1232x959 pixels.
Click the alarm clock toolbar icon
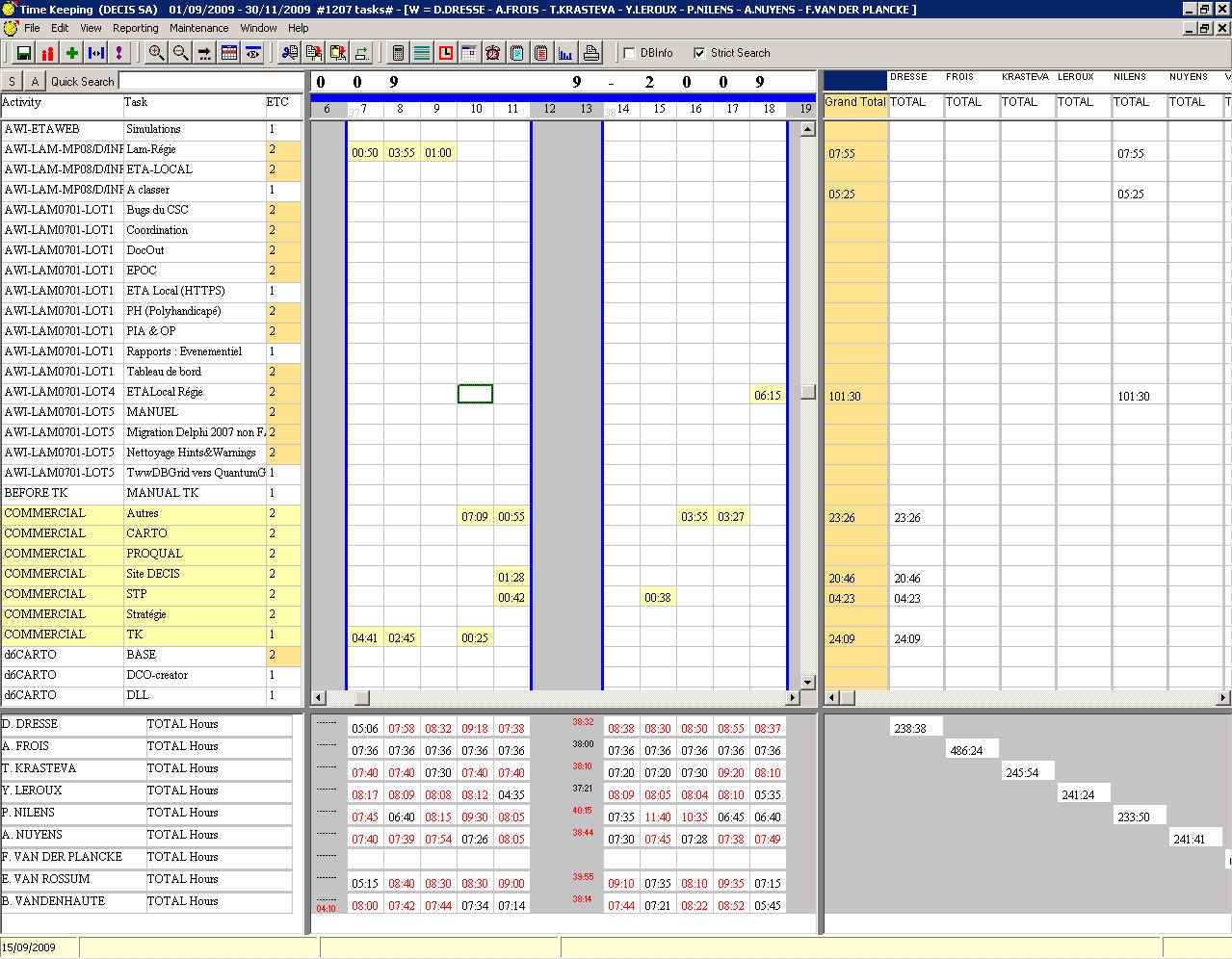pyautogui.click(x=492, y=53)
